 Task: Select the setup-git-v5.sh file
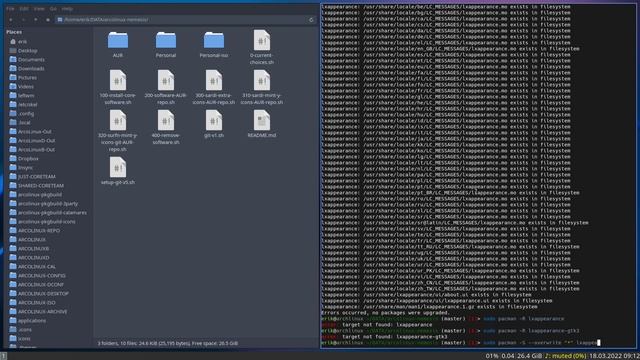coord(118,171)
